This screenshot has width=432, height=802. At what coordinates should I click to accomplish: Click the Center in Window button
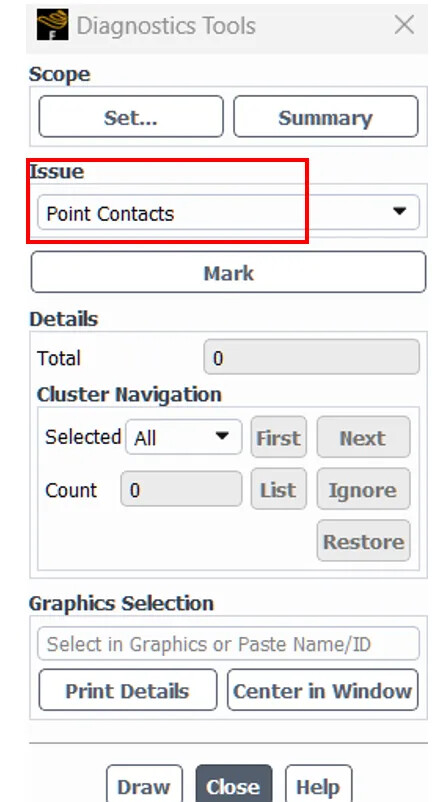323,690
